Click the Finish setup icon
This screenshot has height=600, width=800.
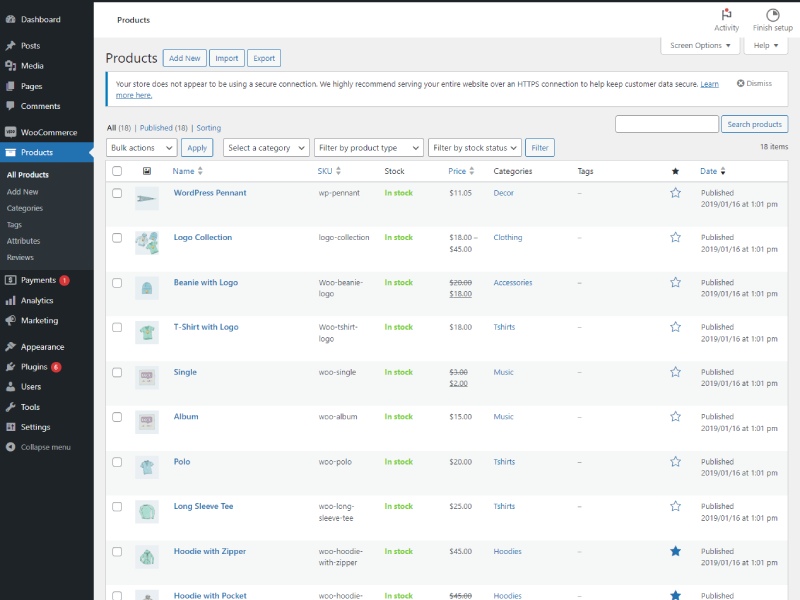pyautogui.click(x=772, y=14)
